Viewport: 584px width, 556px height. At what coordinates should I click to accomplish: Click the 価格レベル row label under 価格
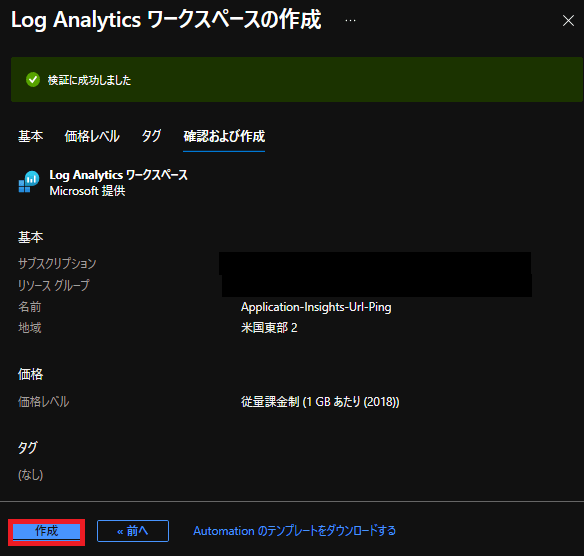click(x=44, y=402)
